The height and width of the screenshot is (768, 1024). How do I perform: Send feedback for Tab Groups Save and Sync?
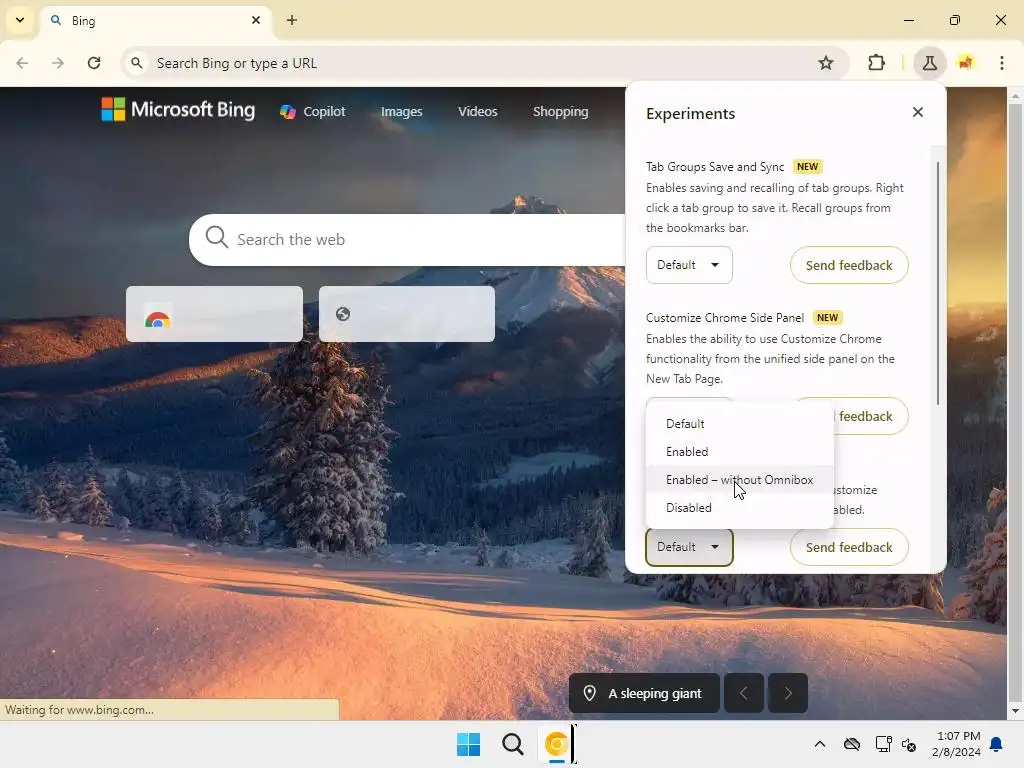tap(849, 265)
